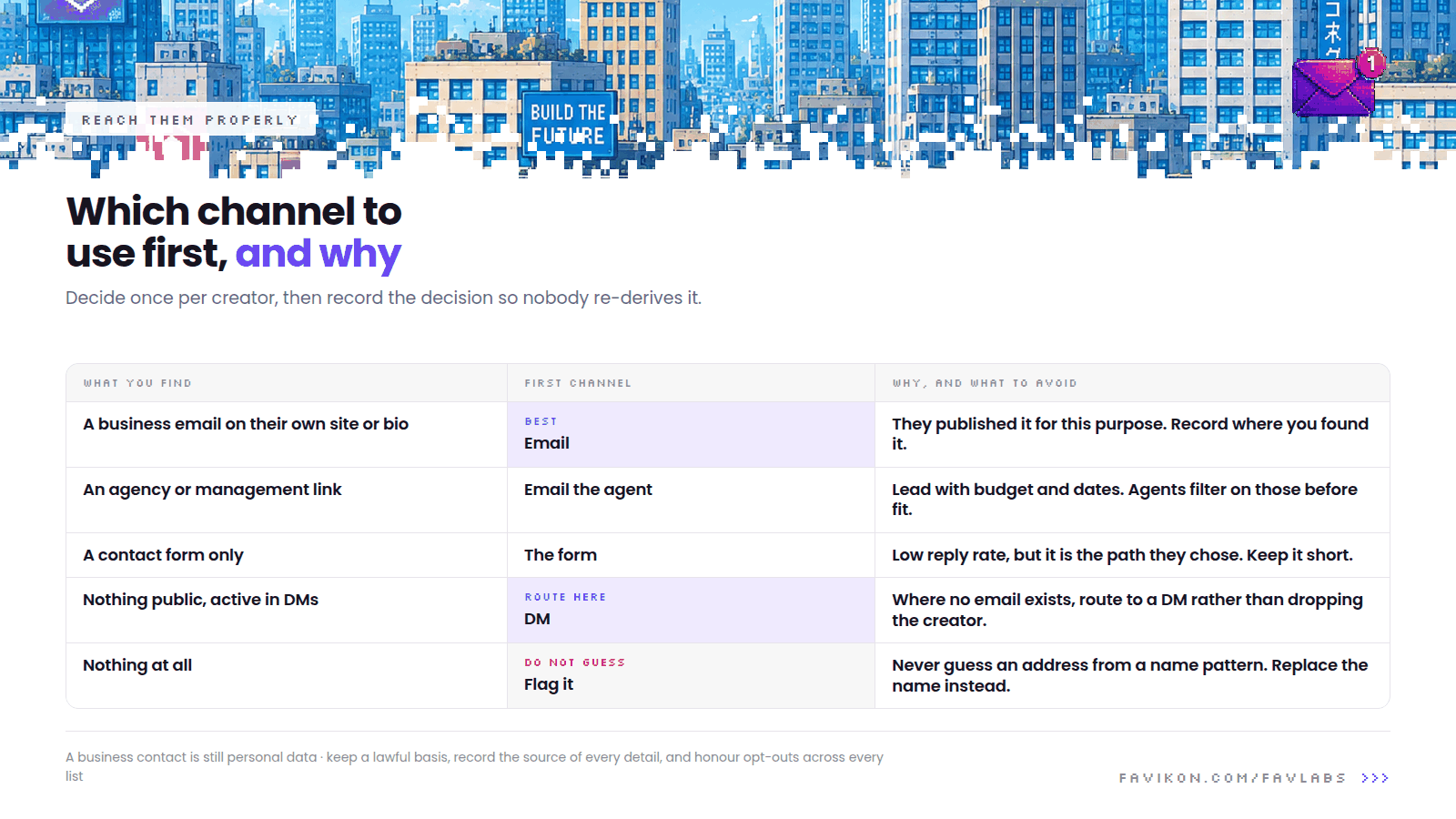
Task: Click the red notification badge showing 1
Action: 1370,64
